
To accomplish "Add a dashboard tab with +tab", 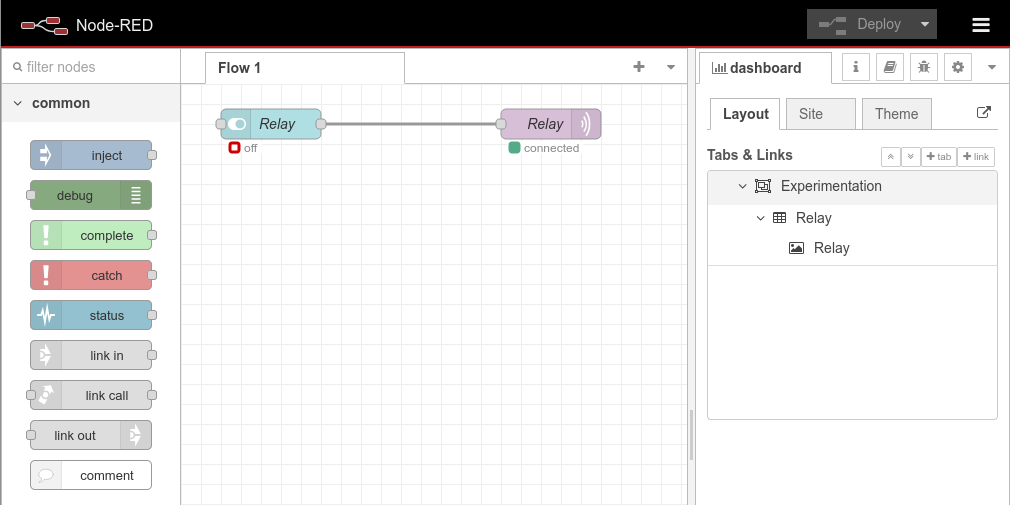I will 938,157.
